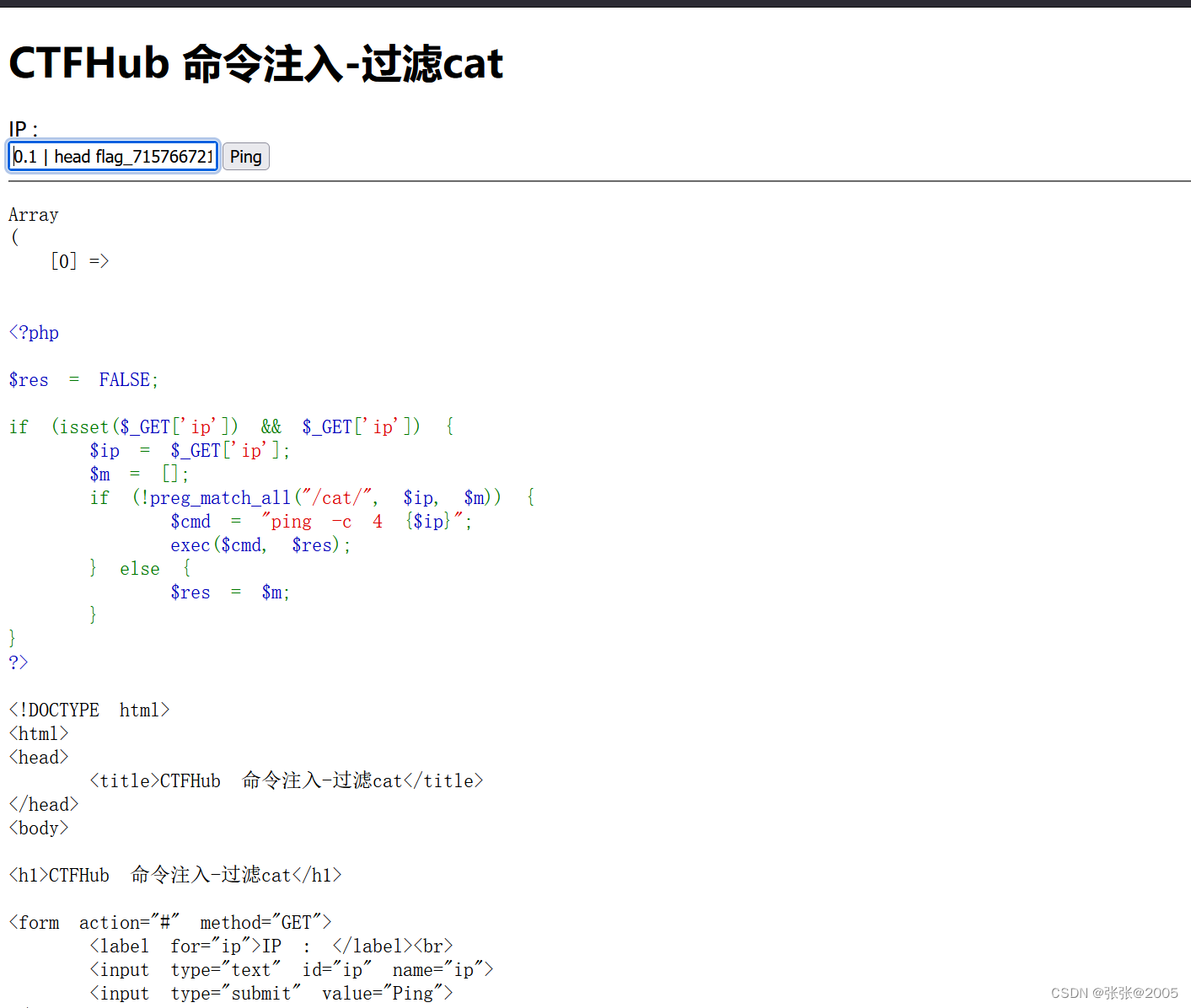
Task: Click the Ping button
Action: point(246,157)
